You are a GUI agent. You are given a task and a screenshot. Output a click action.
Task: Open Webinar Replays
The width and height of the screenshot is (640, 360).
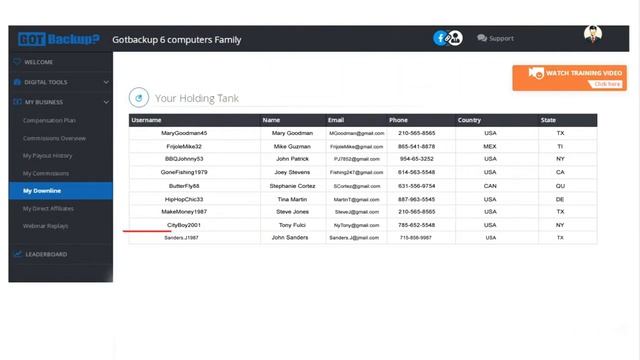[45, 226]
